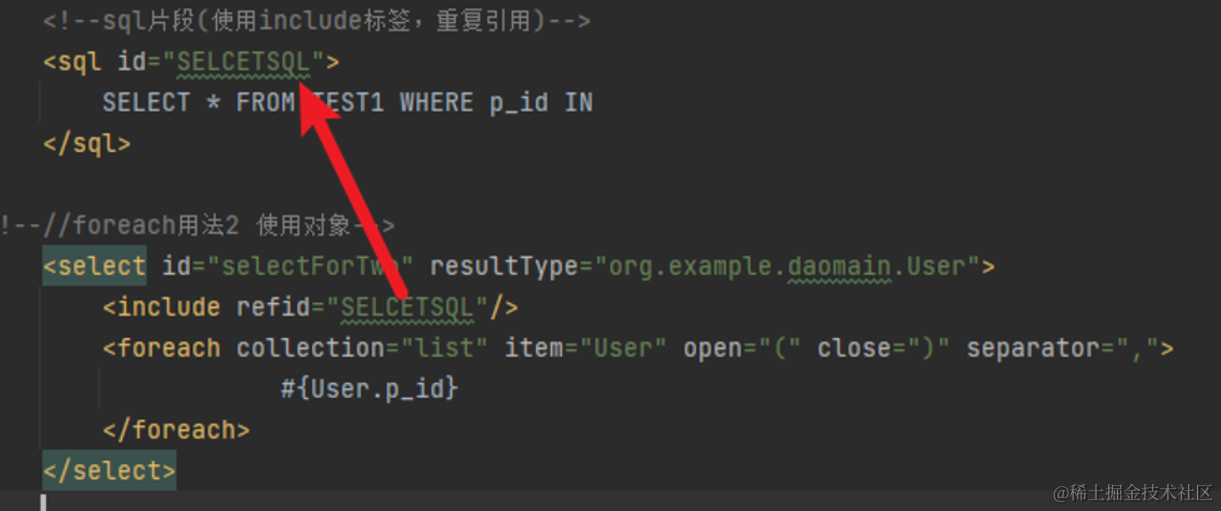This screenshot has width=1221, height=511.
Task: Place cursor on the opening select tag
Action: coord(94,266)
